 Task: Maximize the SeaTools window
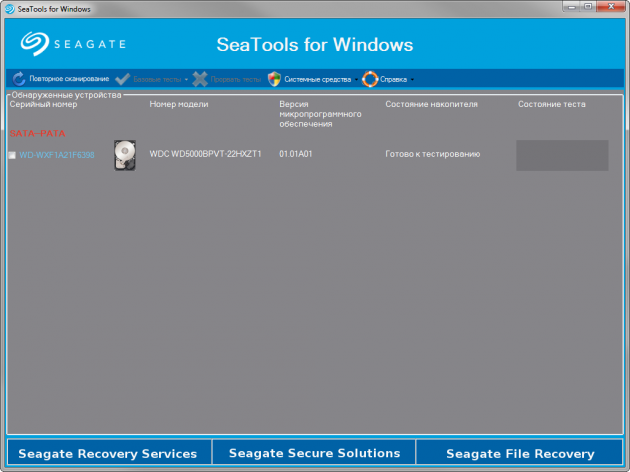[588, 7]
